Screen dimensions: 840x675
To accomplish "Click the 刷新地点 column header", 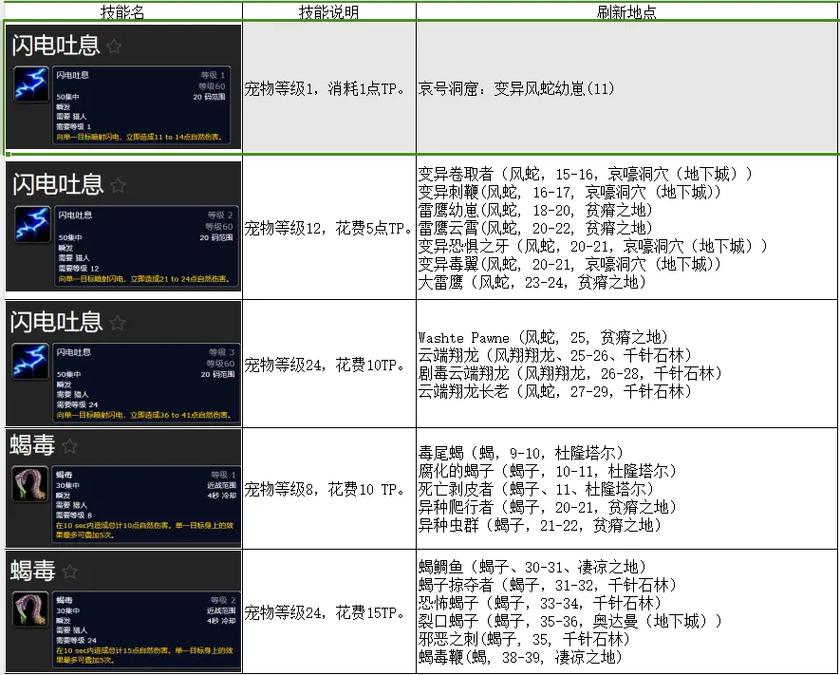I will [x=628, y=12].
